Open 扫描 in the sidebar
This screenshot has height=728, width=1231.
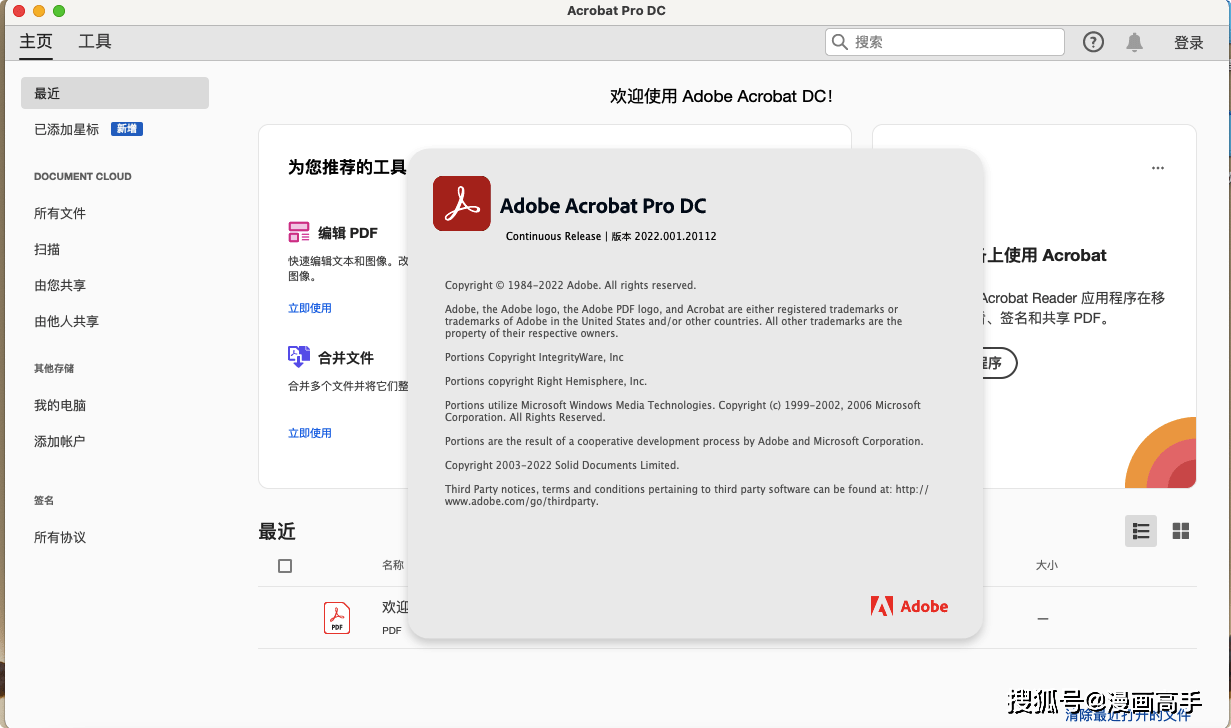(47, 249)
